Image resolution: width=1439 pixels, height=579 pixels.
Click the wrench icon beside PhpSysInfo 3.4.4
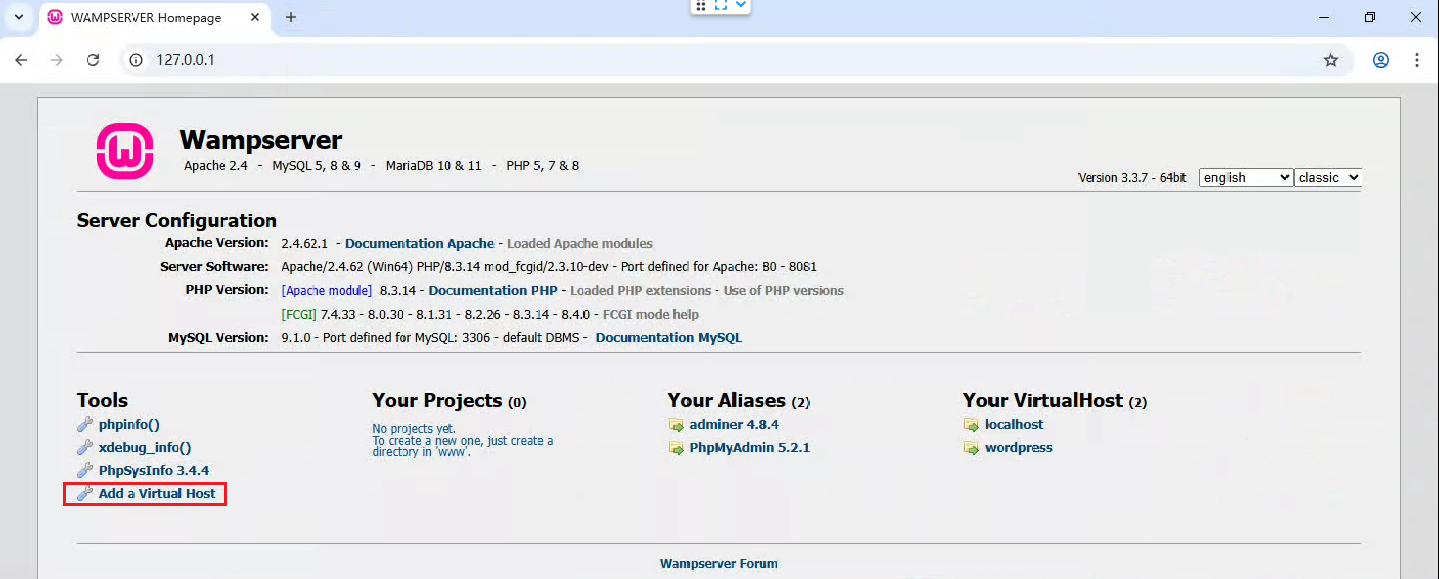(x=85, y=470)
